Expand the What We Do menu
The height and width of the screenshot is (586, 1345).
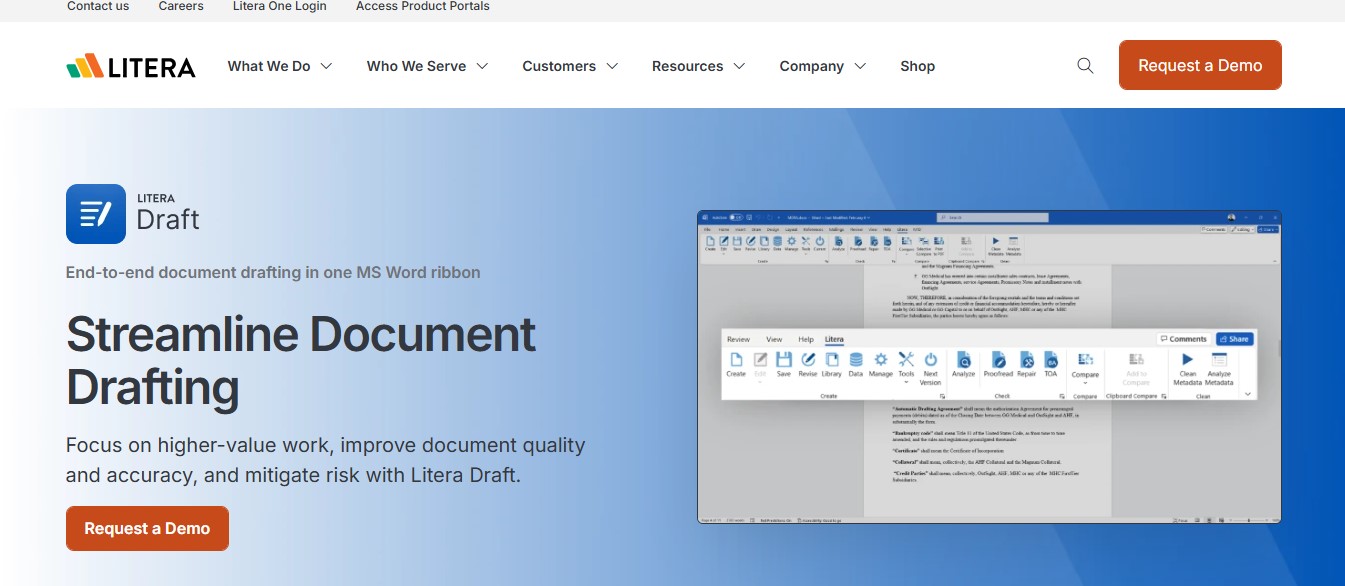280,66
